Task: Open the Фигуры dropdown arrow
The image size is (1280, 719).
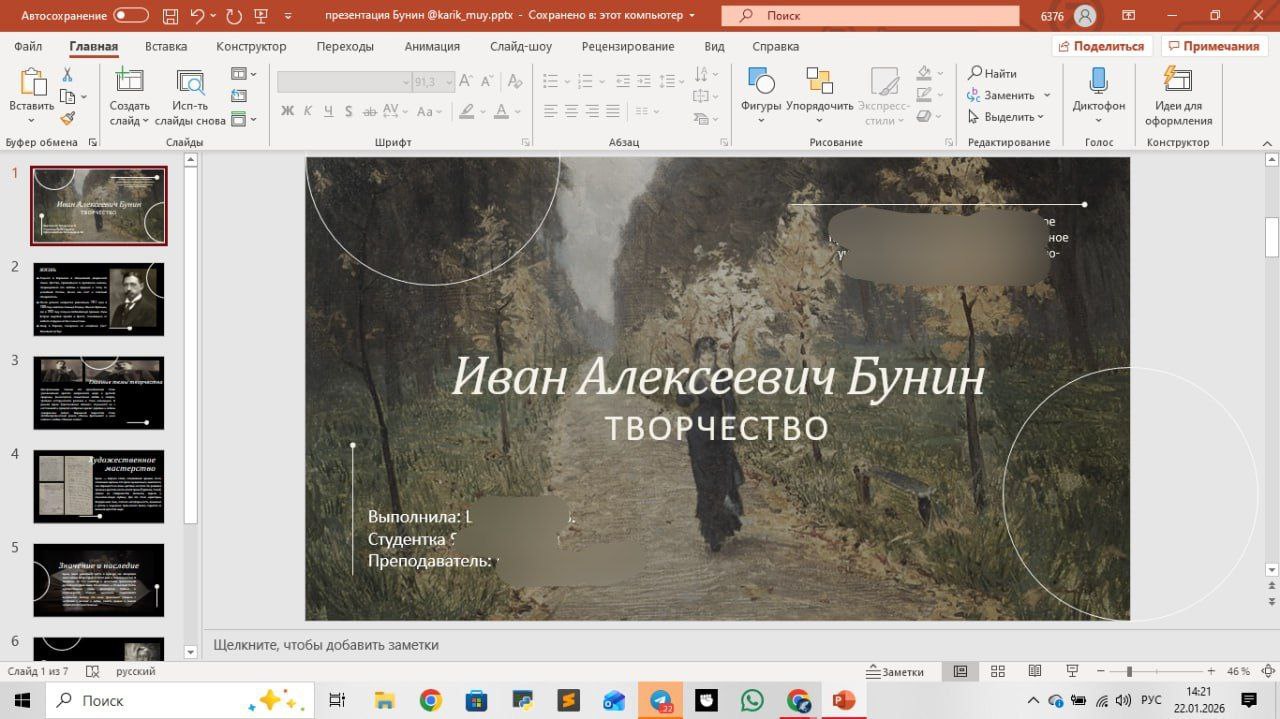Action: (x=761, y=121)
